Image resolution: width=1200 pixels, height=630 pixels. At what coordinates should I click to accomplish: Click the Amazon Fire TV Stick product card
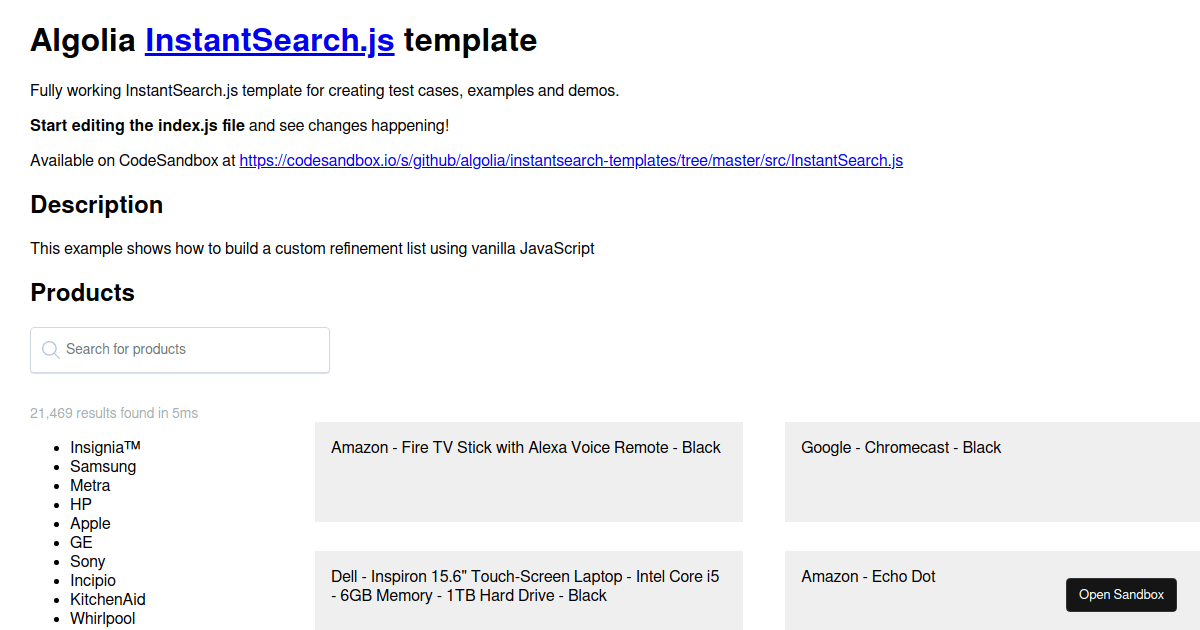coord(528,471)
